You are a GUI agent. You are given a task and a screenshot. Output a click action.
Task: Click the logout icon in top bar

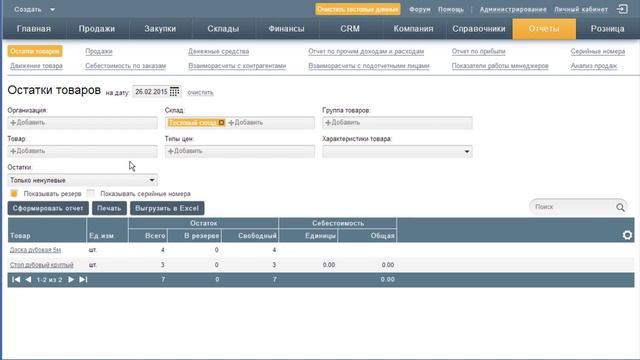tap(622, 9)
